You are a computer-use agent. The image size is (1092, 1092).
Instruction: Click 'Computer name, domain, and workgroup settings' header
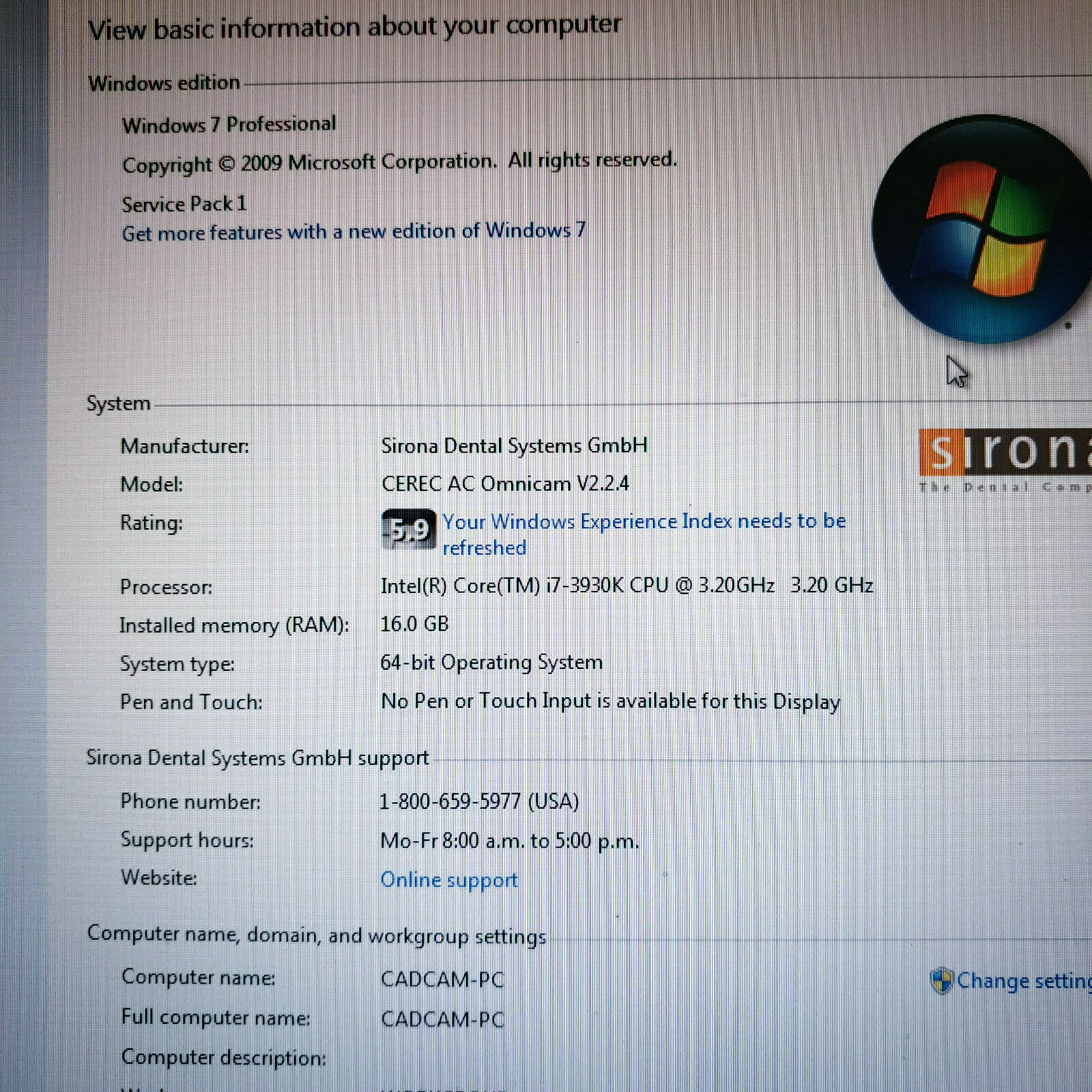(317, 934)
